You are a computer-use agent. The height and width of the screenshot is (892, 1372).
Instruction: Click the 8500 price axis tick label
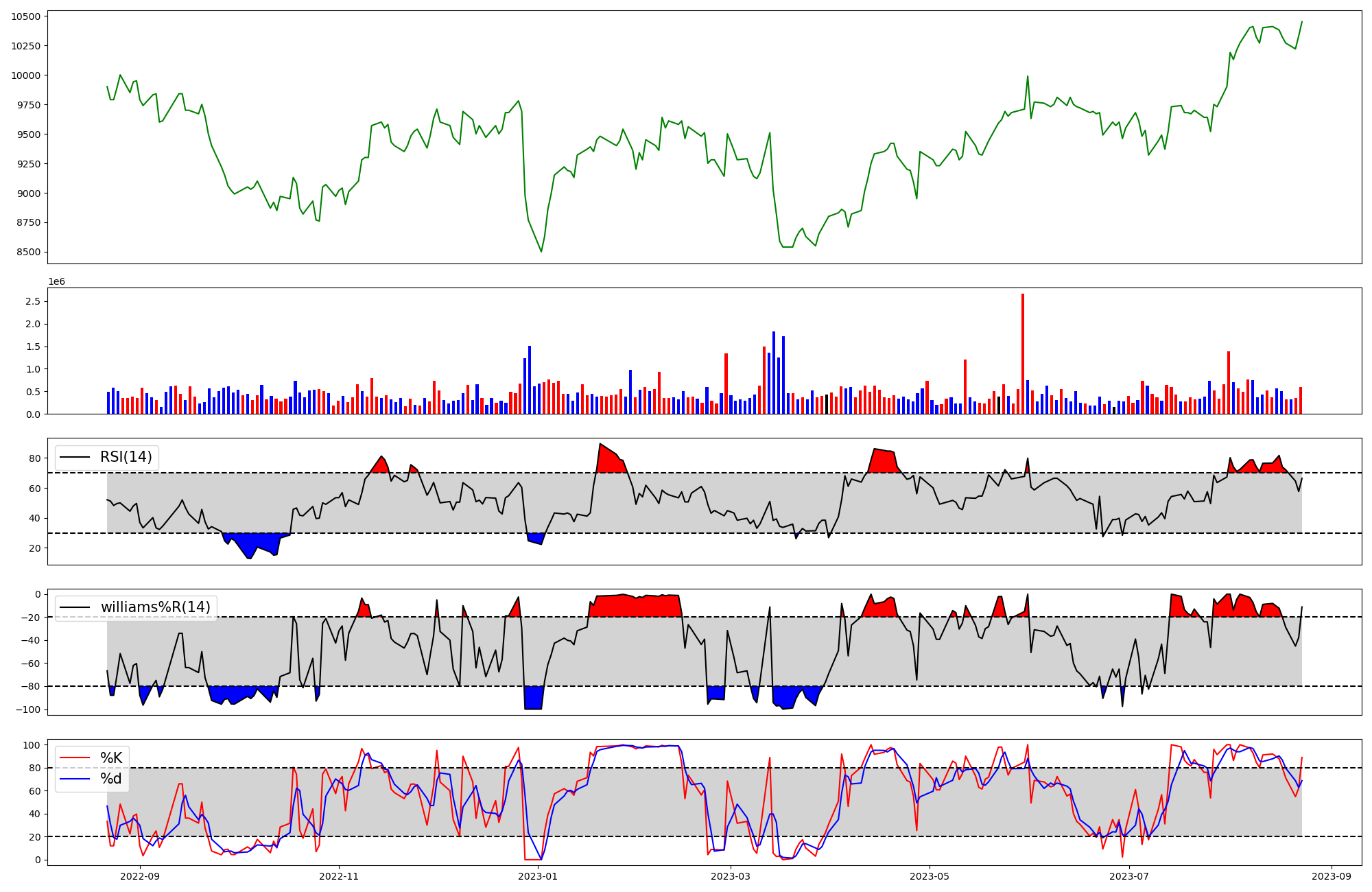point(28,252)
